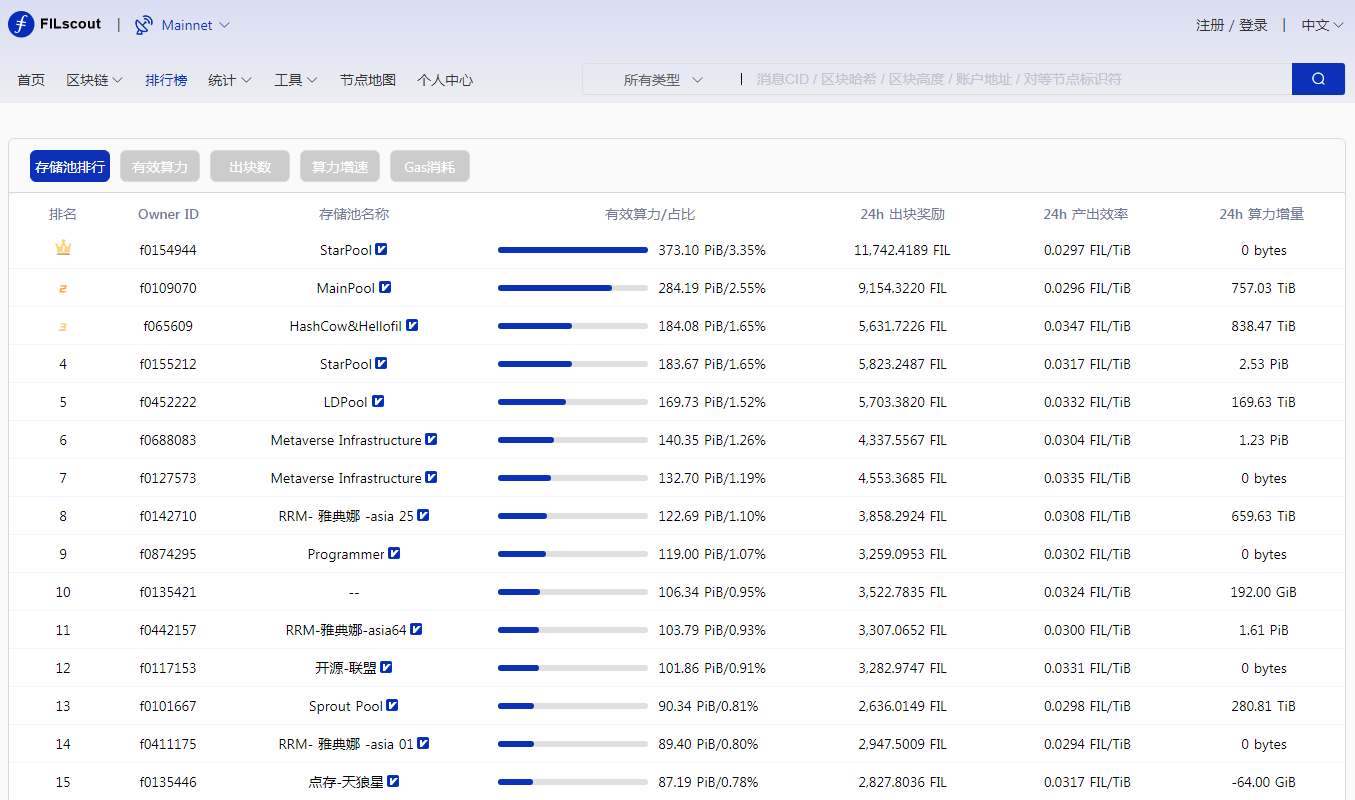The image size is (1355, 800).
Task: Switch to the 有效算力 tab
Action: pos(160,167)
